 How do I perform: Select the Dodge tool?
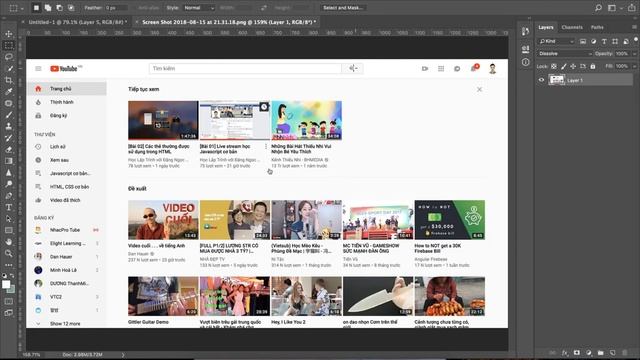click(x=9, y=184)
